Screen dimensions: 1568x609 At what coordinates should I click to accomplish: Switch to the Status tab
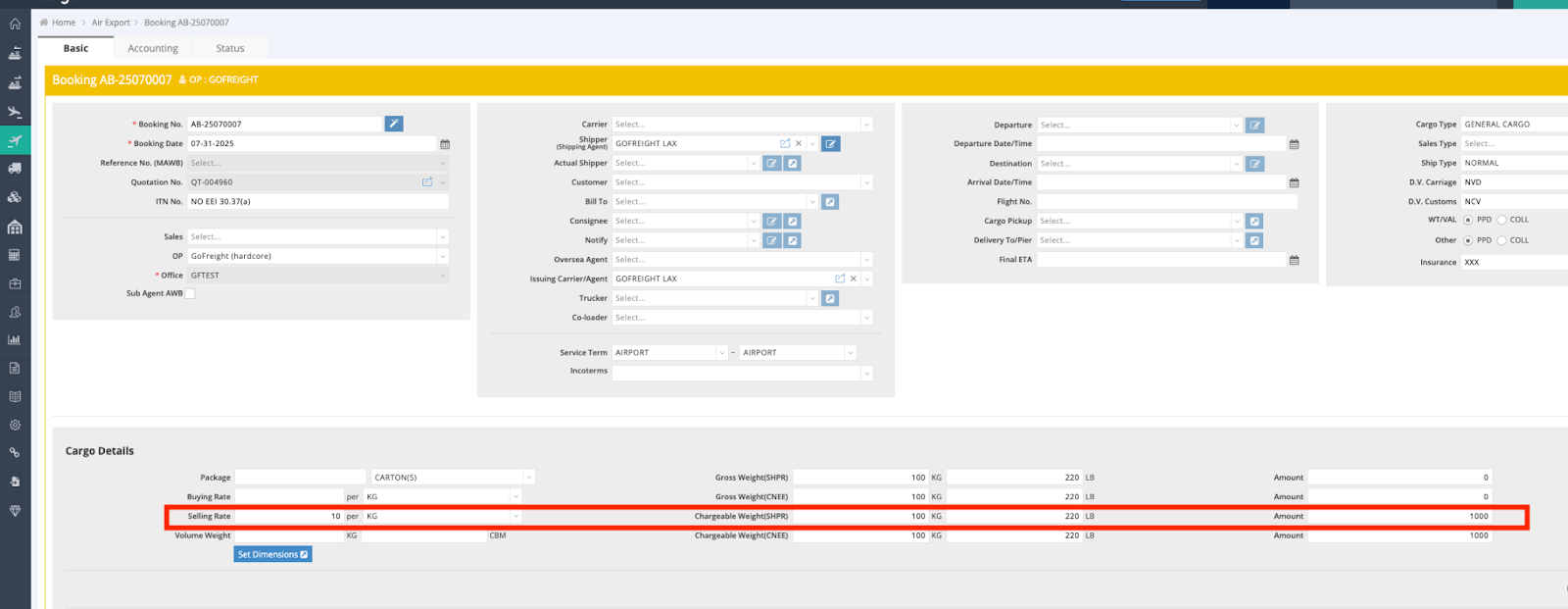(230, 48)
